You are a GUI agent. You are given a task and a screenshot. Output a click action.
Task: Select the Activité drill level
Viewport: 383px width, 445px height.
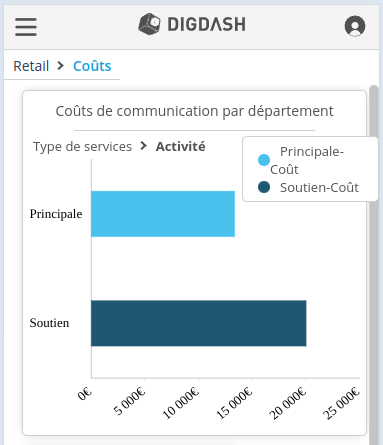tap(180, 147)
